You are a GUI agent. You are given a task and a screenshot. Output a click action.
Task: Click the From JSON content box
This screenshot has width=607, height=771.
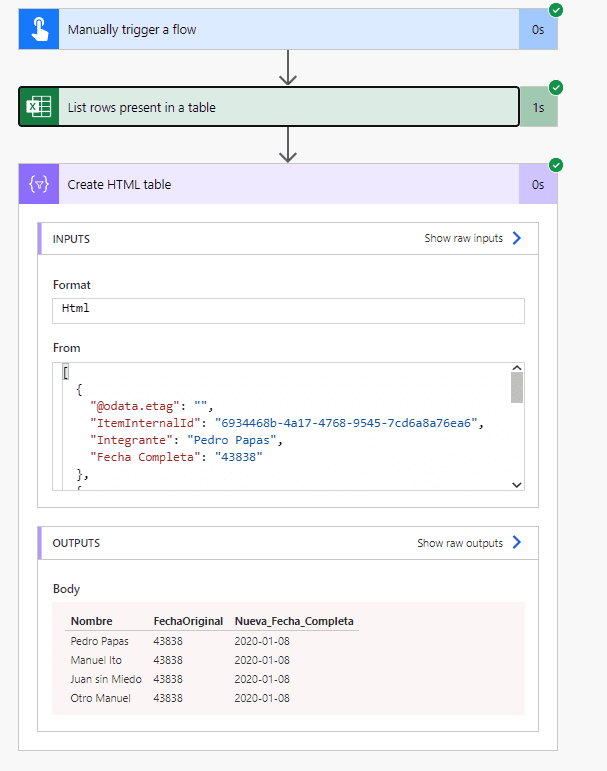point(280,427)
